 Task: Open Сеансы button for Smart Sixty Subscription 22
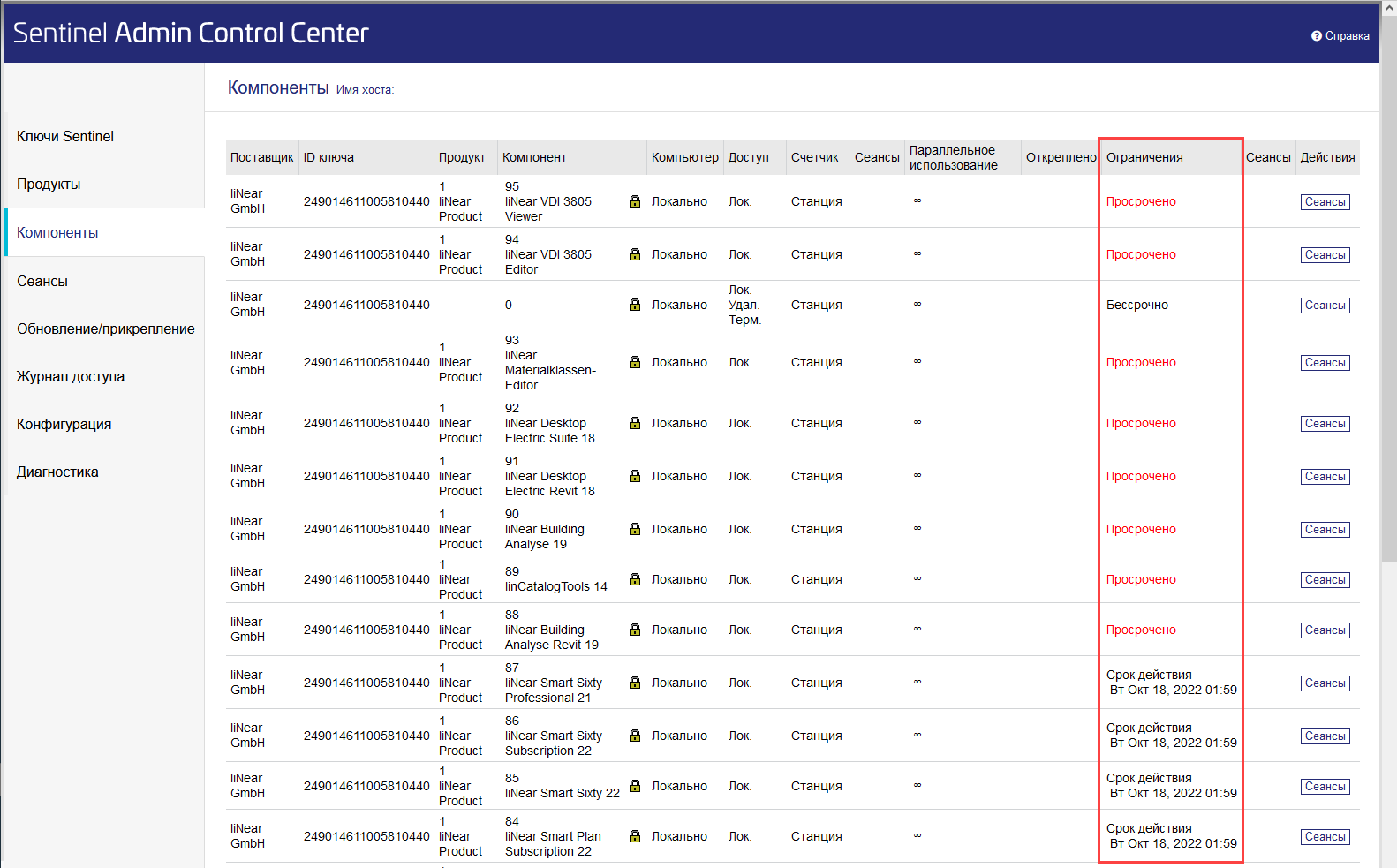1325,736
